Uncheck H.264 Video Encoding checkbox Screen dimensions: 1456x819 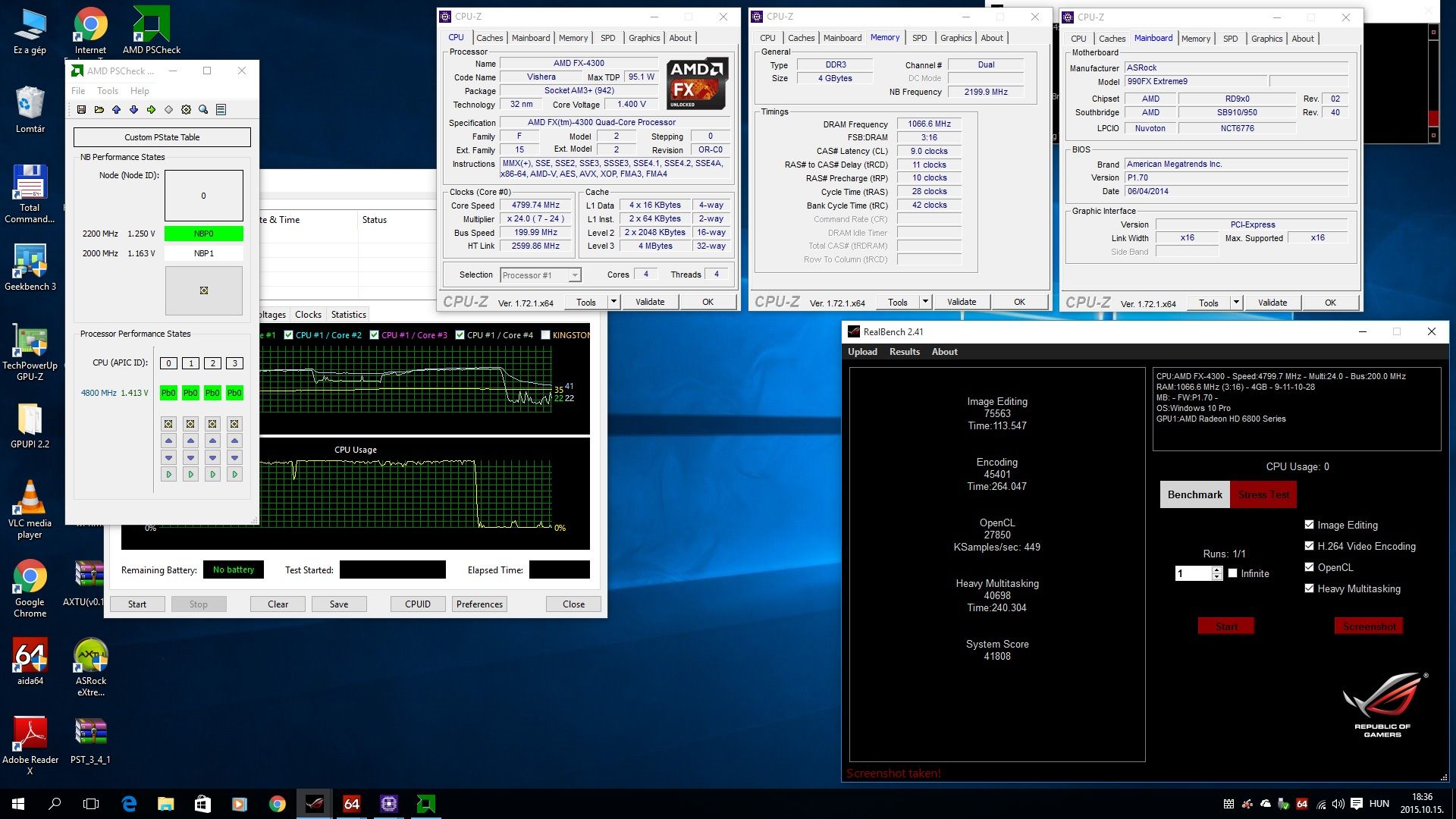1309,546
